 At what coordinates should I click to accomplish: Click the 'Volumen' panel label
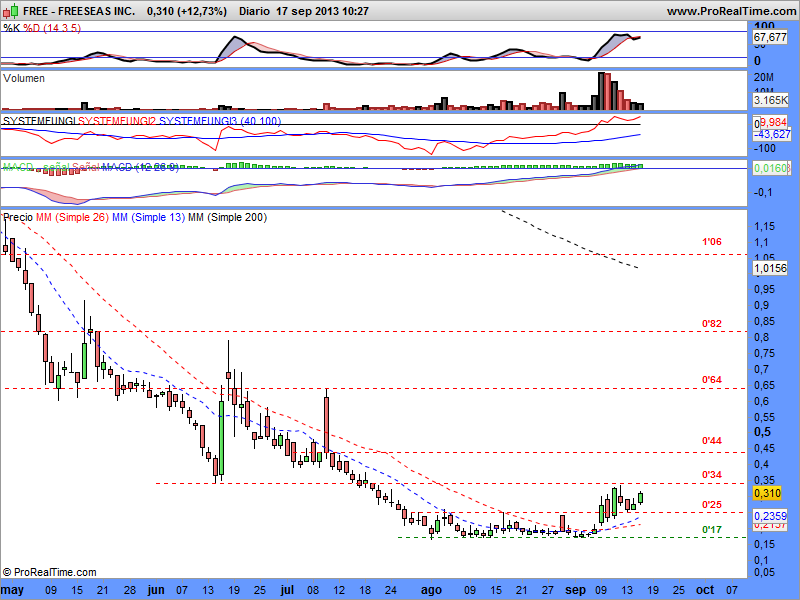coord(24,78)
